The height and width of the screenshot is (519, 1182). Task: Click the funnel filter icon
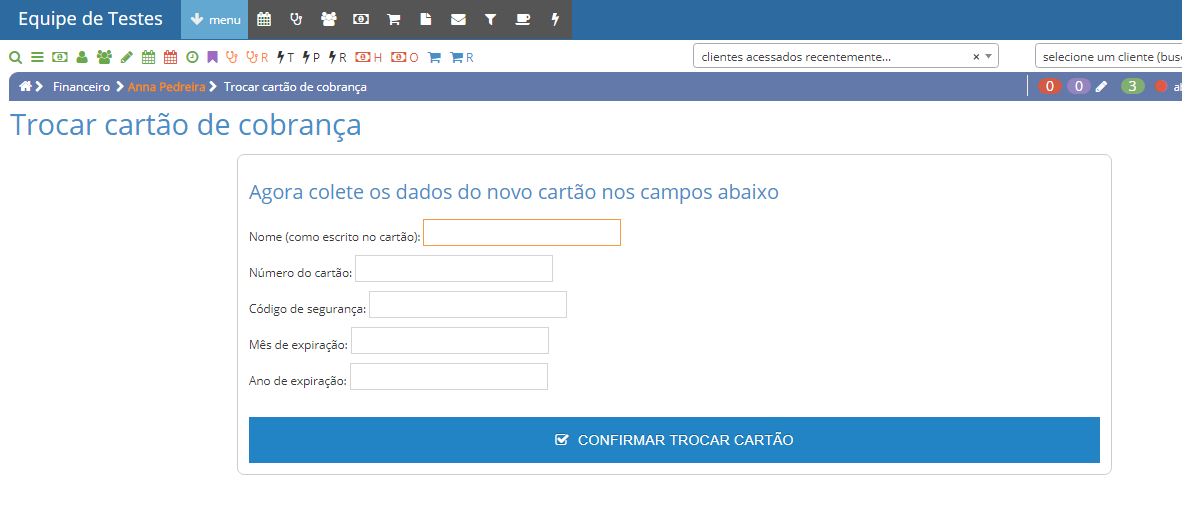(x=490, y=19)
